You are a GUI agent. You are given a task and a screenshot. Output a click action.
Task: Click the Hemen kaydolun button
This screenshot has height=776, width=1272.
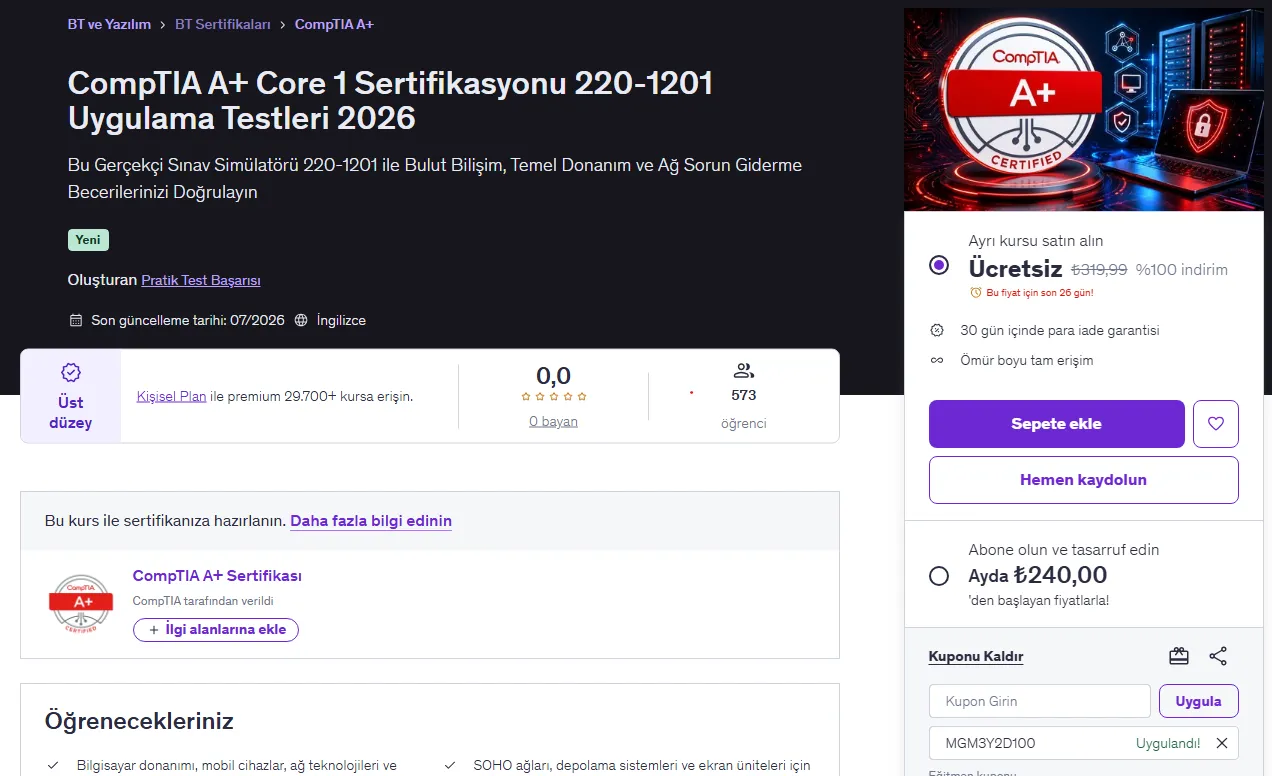pos(1084,480)
